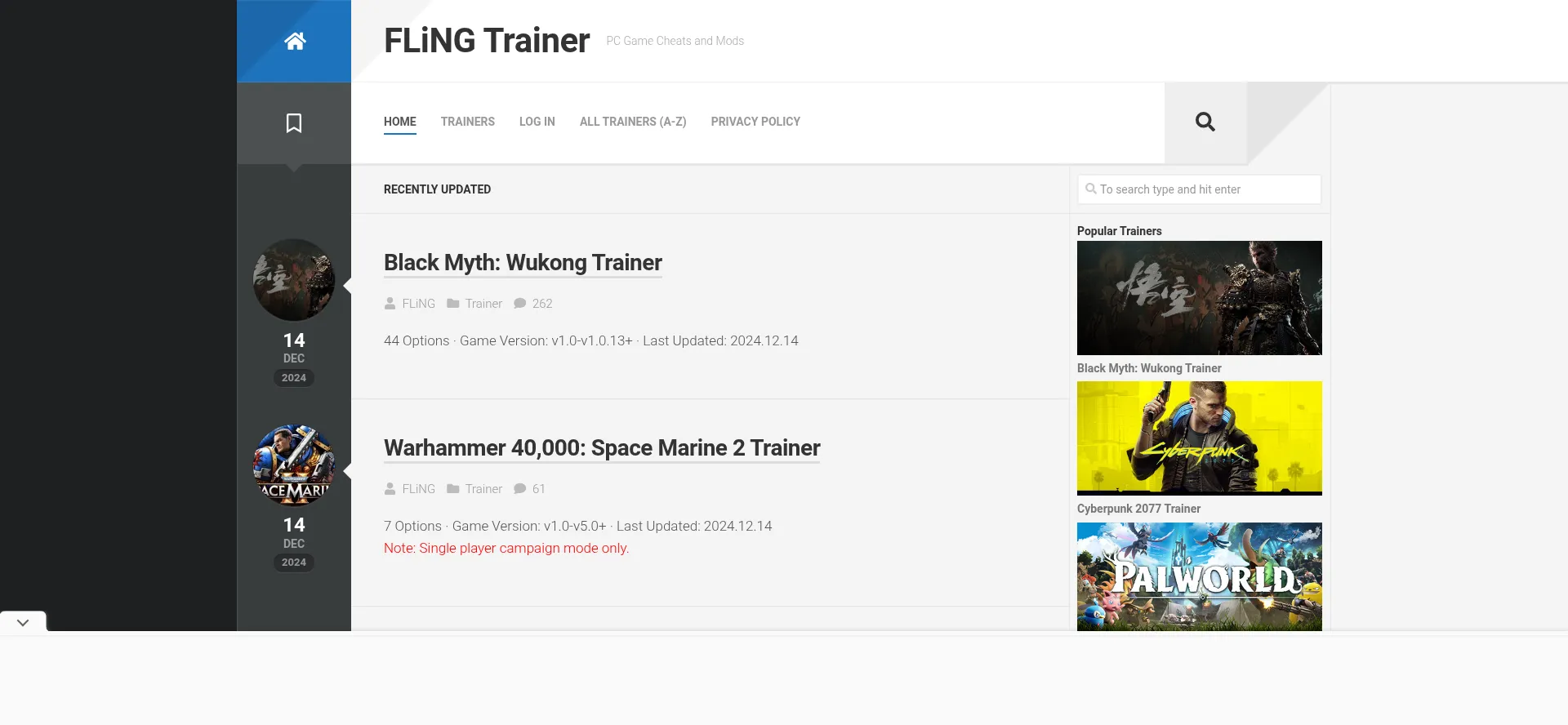
Task: Open Black Myth: Wukong Trainer post title
Action: coord(523,263)
